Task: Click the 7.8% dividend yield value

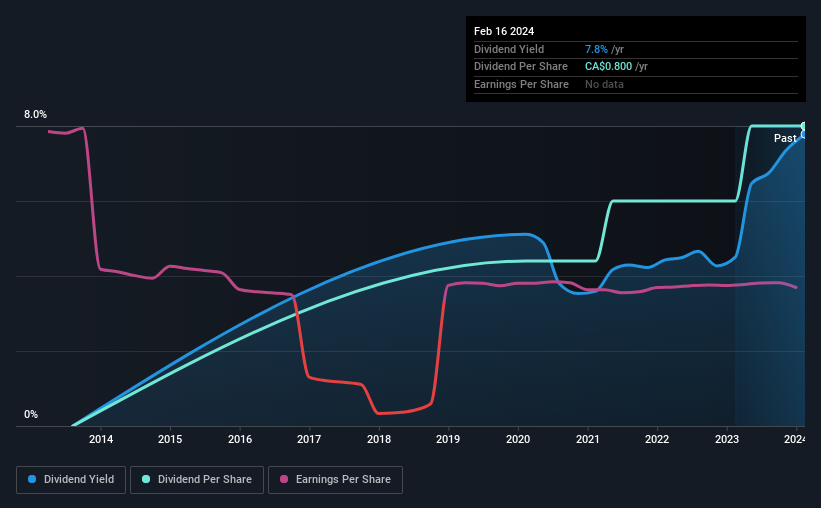Action: [x=596, y=49]
